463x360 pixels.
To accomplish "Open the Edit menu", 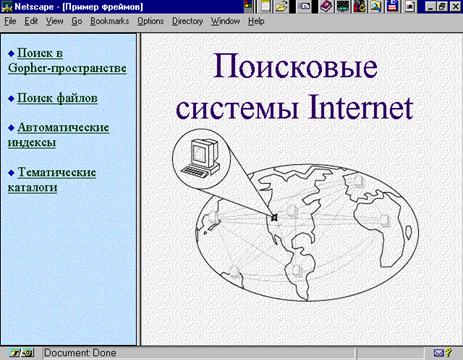I will tap(31, 21).
